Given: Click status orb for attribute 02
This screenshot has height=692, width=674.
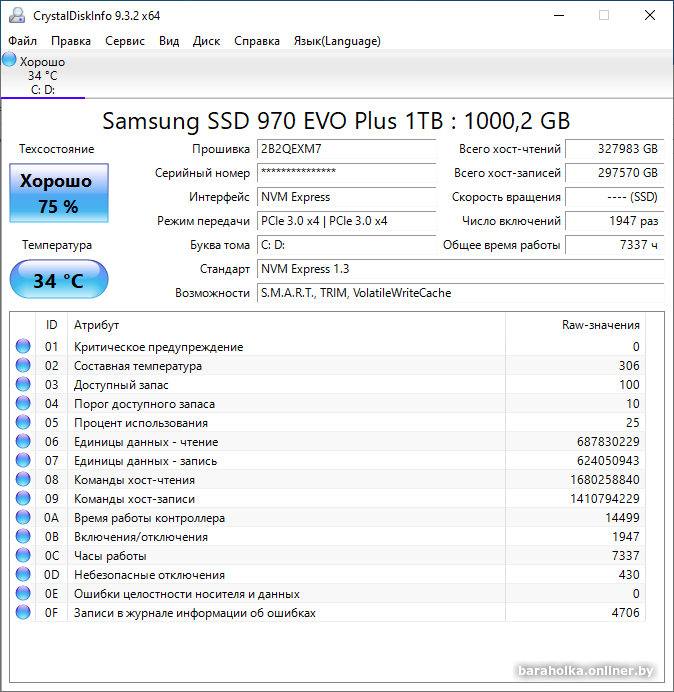Looking at the screenshot, I should 23,365.
